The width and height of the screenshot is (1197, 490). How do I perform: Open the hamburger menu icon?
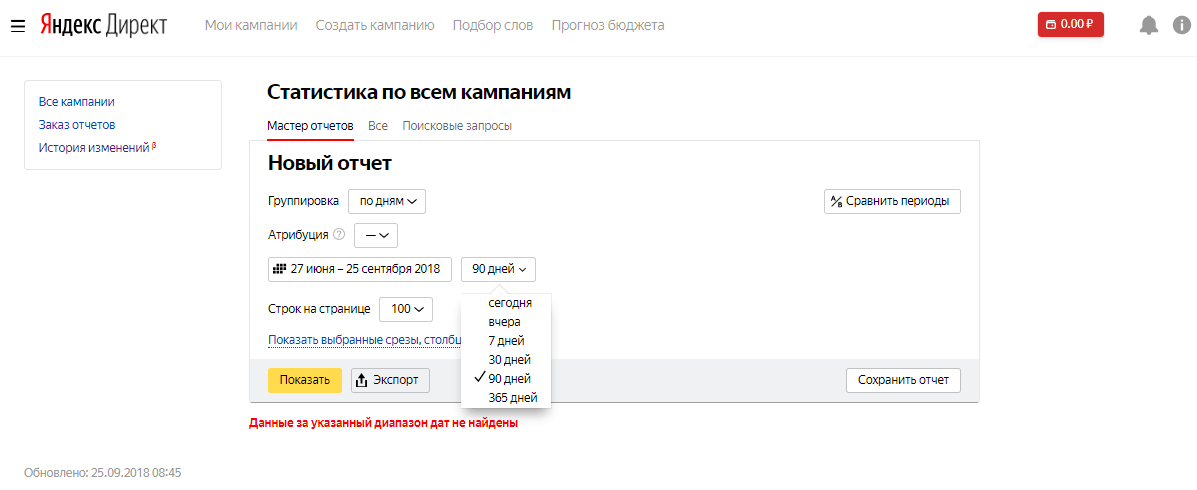point(18,25)
